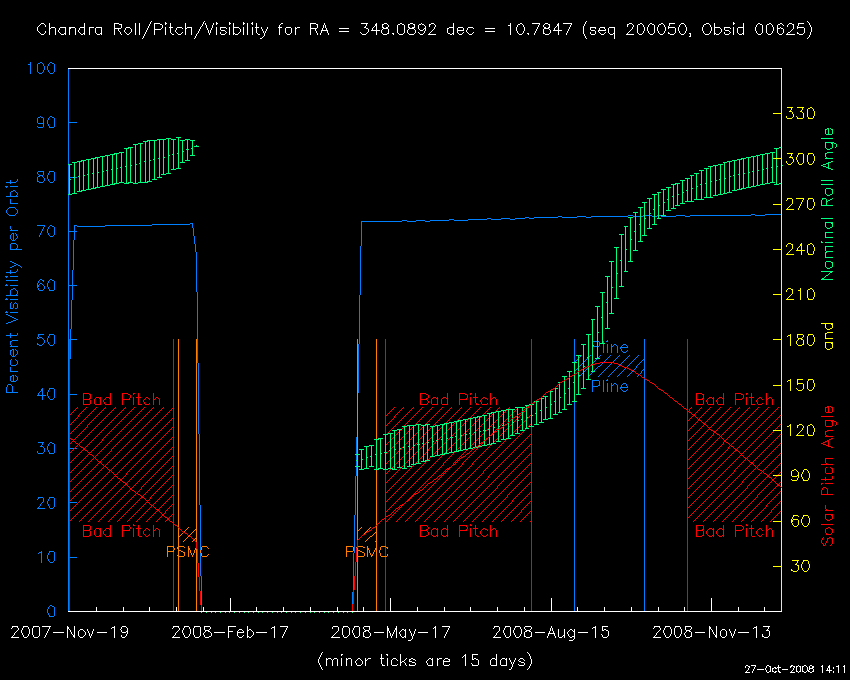The width and height of the screenshot is (850, 680).
Task: Click the chart title with RA and dec
Action: [424, 30]
